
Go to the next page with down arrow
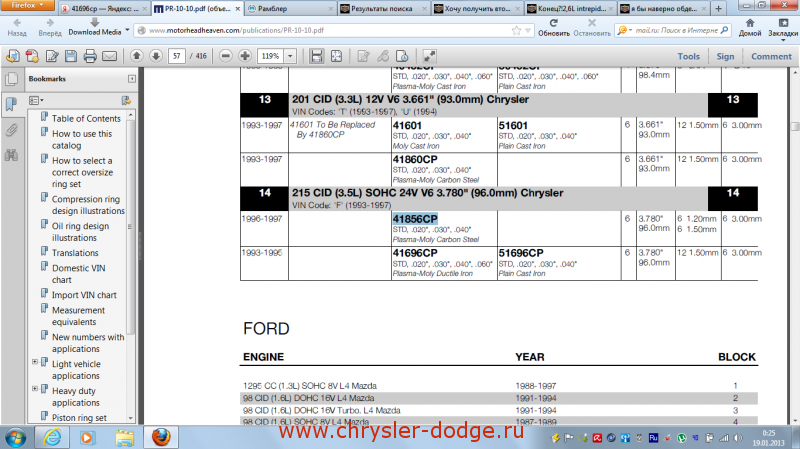156,56
